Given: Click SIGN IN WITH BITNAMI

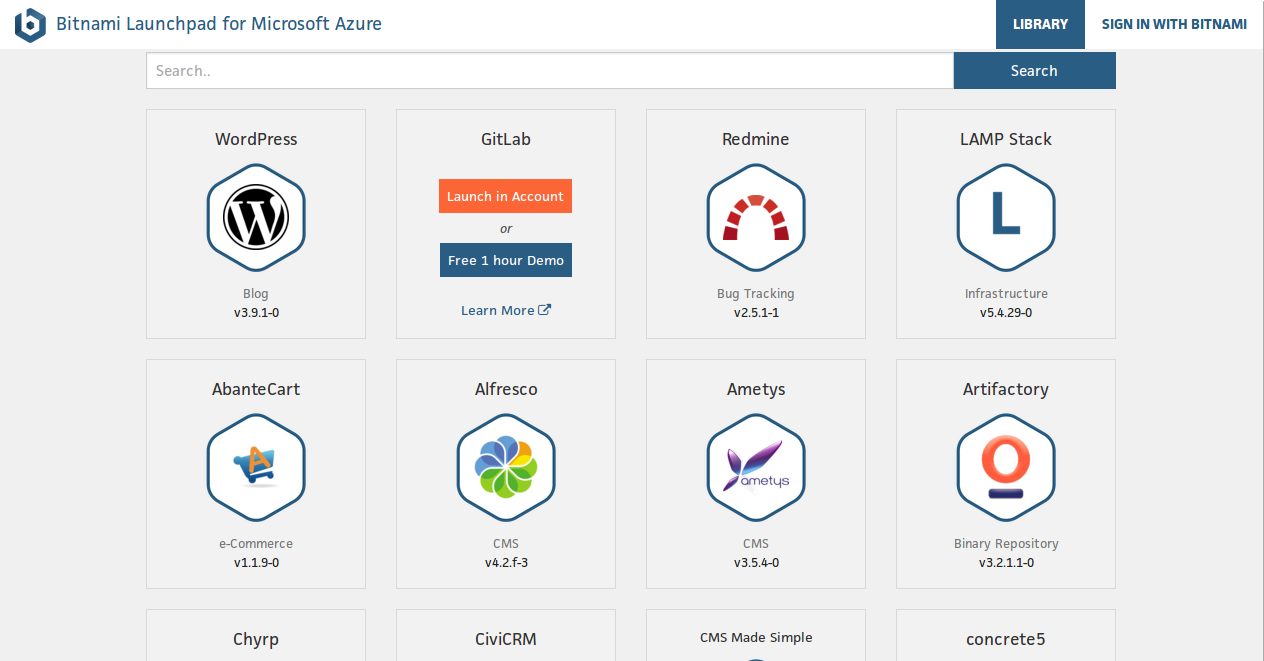Looking at the screenshot, I should pos(1174,24).
